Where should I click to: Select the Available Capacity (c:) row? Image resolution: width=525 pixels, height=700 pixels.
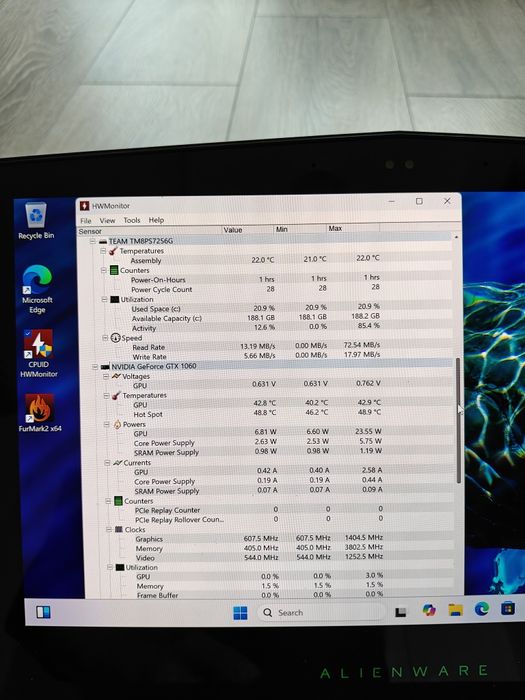[266, 318]
